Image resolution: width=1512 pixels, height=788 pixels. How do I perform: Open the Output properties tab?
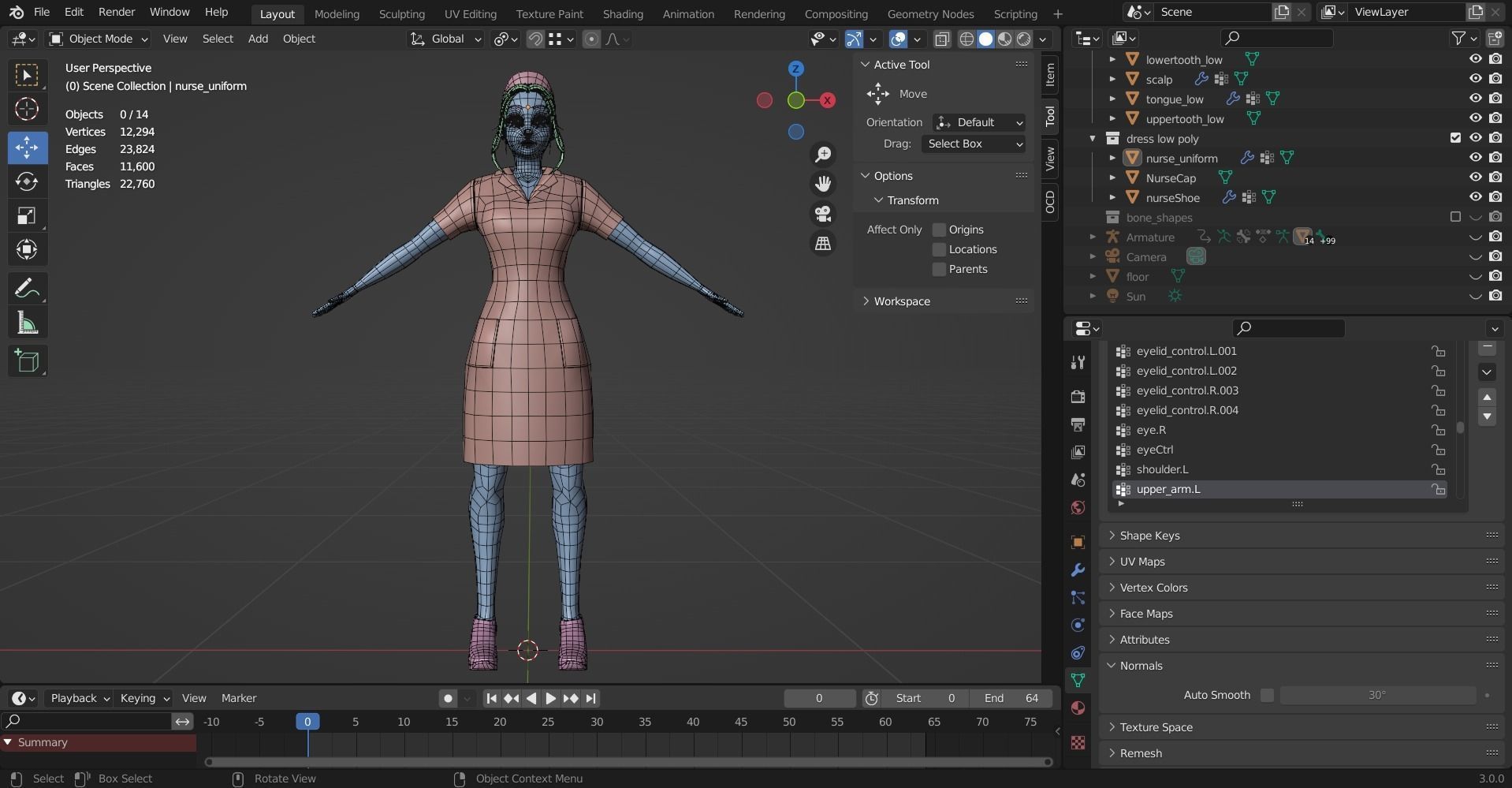[1078, 424]
